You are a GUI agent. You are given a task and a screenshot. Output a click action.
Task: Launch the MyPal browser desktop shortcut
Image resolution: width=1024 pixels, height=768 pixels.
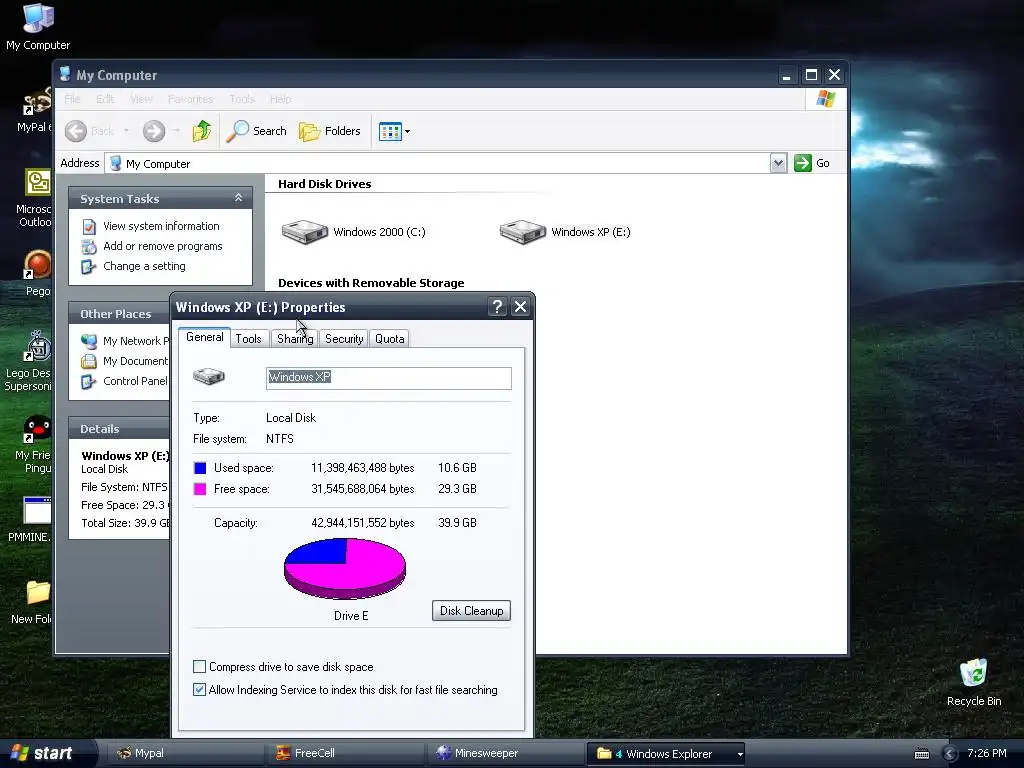(34, 110)
